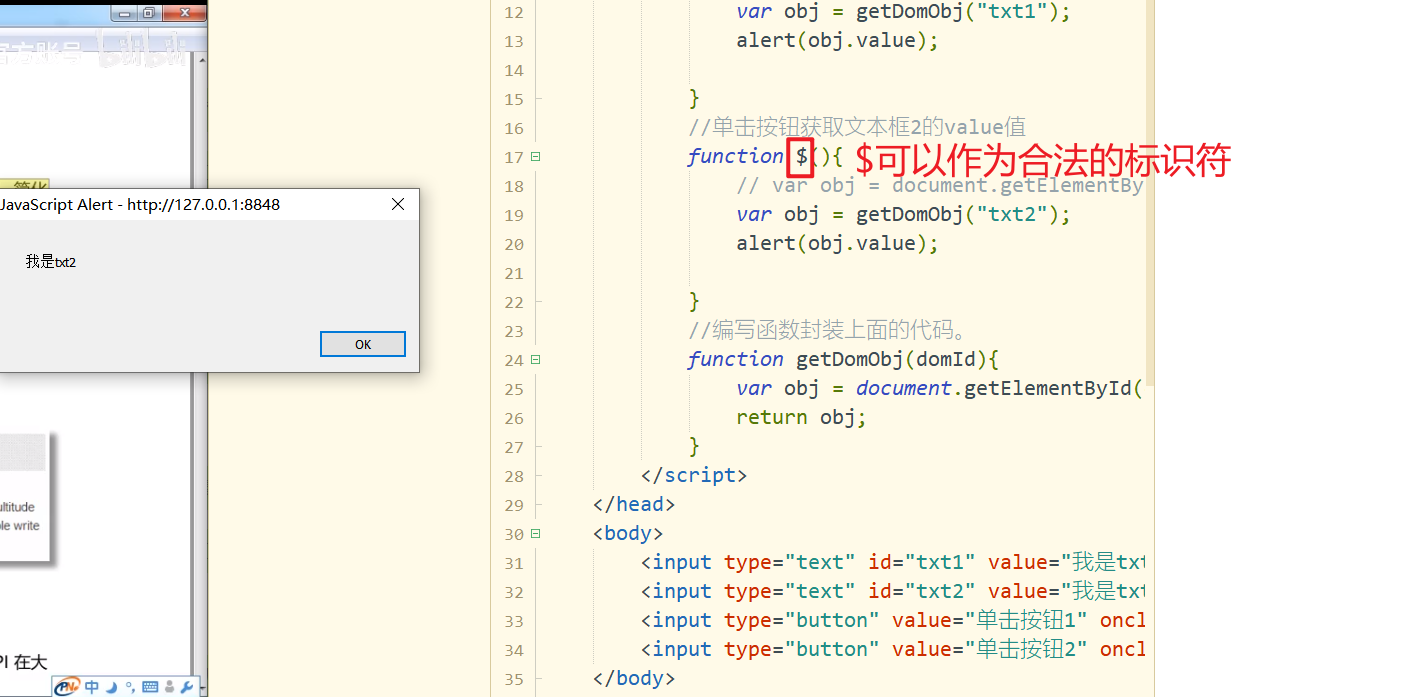Viewport: 1417px width, 697px height.
Task: Click the browser window scroll-up arrow
Action: click(x=200, y=60)
